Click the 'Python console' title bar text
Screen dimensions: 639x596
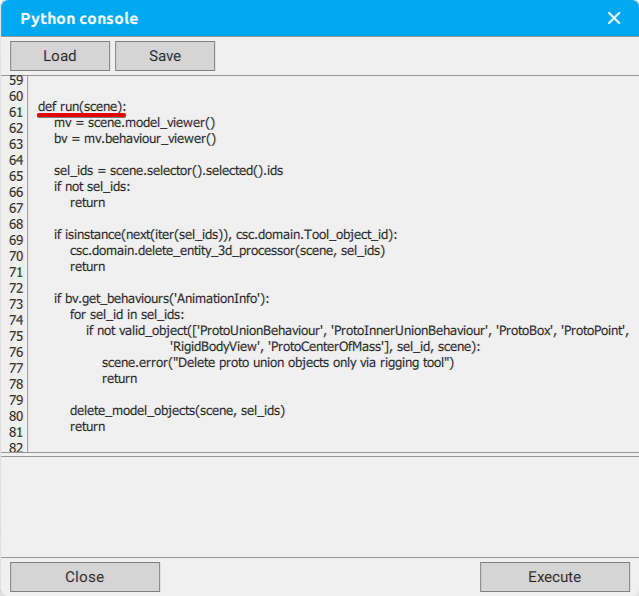[x=79, y=19]
